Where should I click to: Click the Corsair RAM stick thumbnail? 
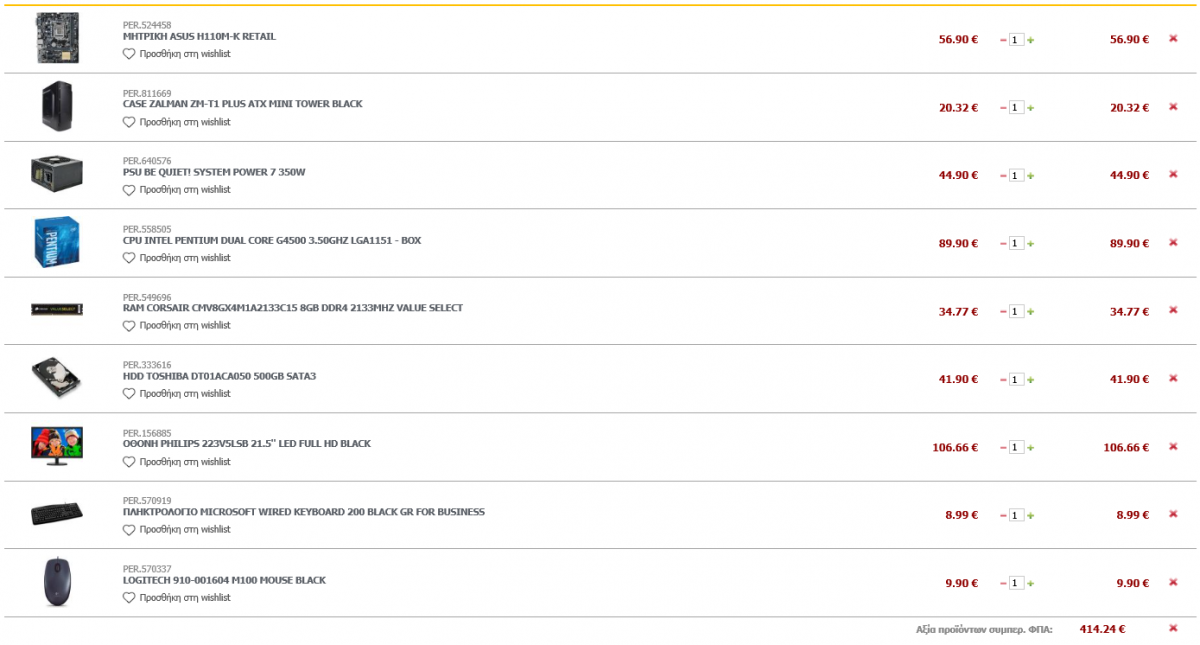point(57,310)
